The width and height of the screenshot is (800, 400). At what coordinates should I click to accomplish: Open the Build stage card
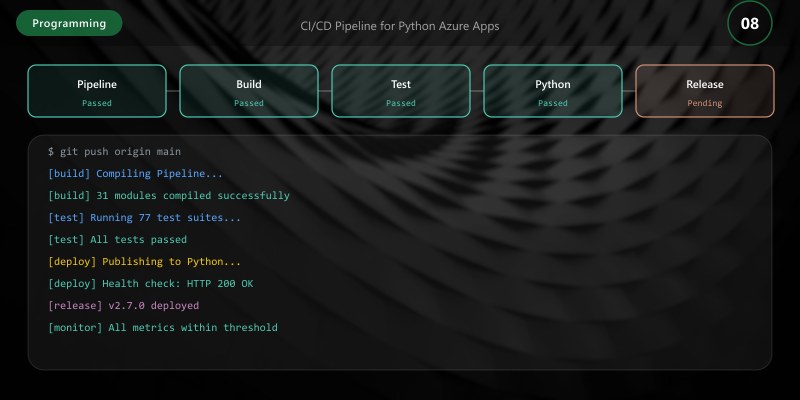(249, 91)
